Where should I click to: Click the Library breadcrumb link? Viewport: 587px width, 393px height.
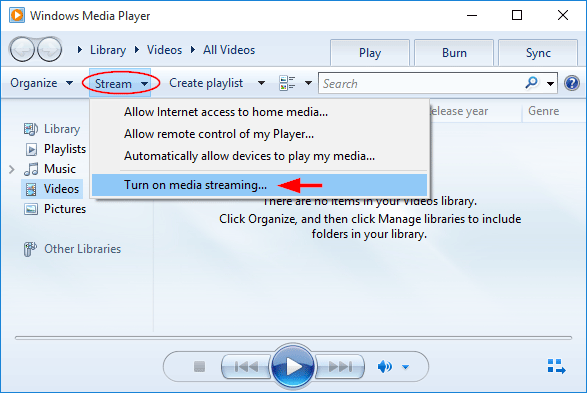click(108, 50)
